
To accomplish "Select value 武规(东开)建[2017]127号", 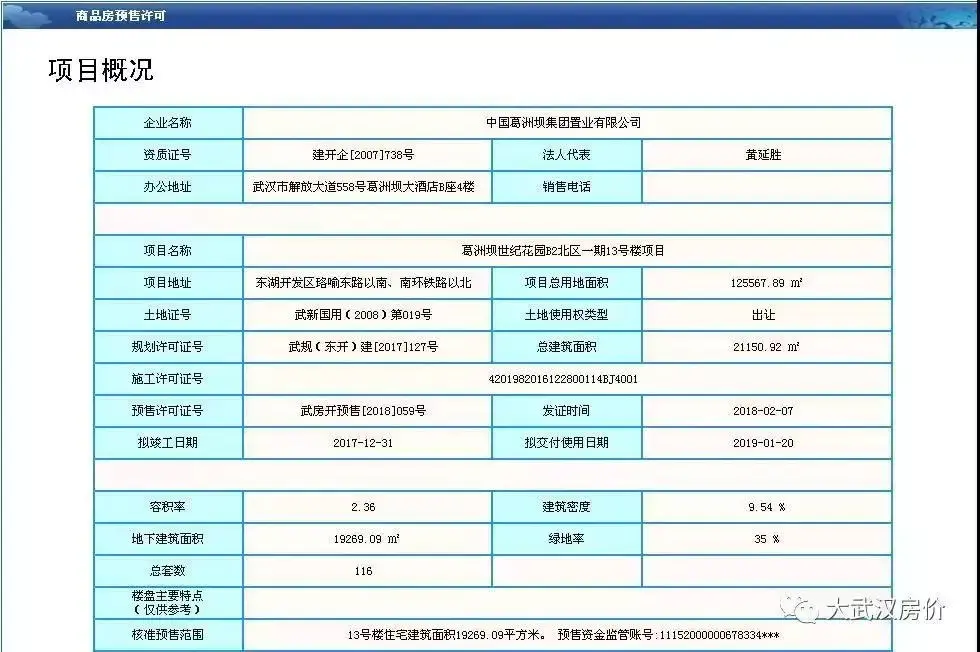I will click(x=363, y=346).
